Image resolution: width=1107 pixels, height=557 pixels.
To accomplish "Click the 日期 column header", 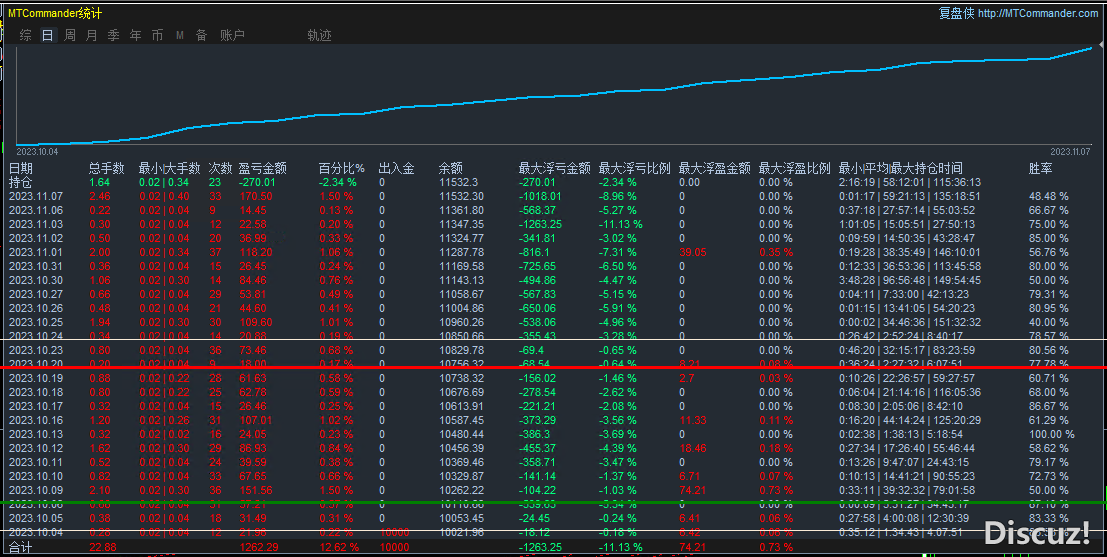I will [x=21, y=169].
